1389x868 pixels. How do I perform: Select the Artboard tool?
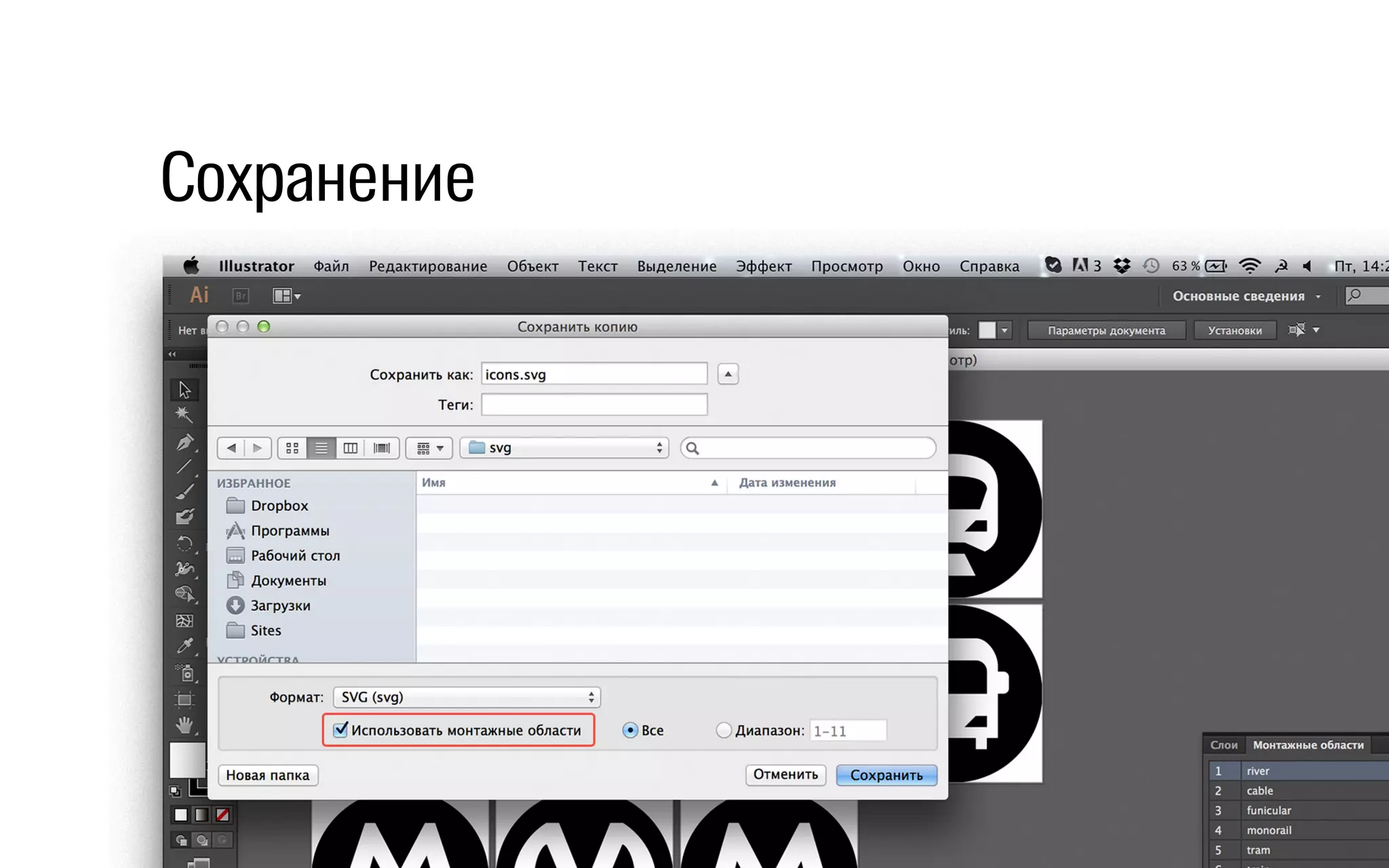pos(184,699)
